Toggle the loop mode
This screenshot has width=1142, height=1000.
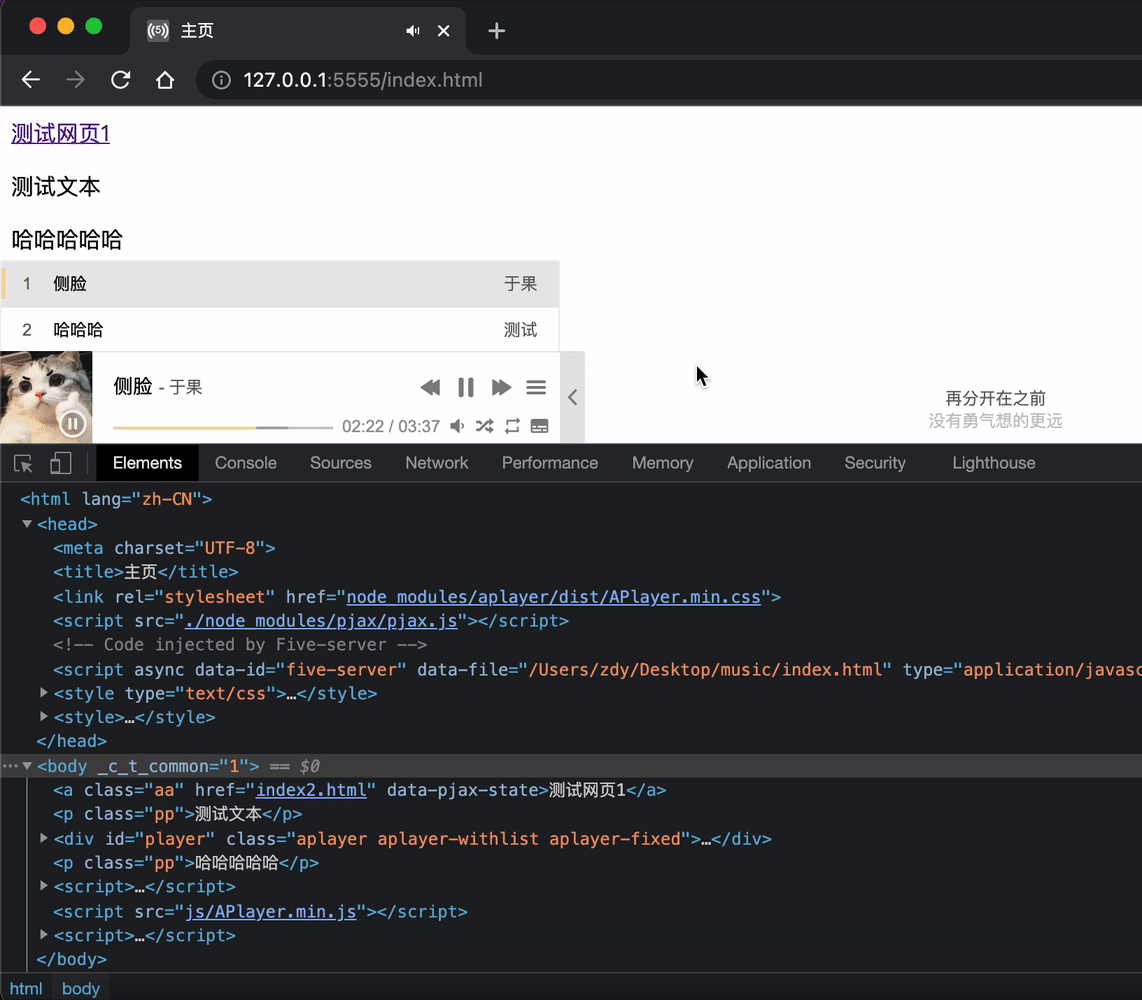click(512, 426)
